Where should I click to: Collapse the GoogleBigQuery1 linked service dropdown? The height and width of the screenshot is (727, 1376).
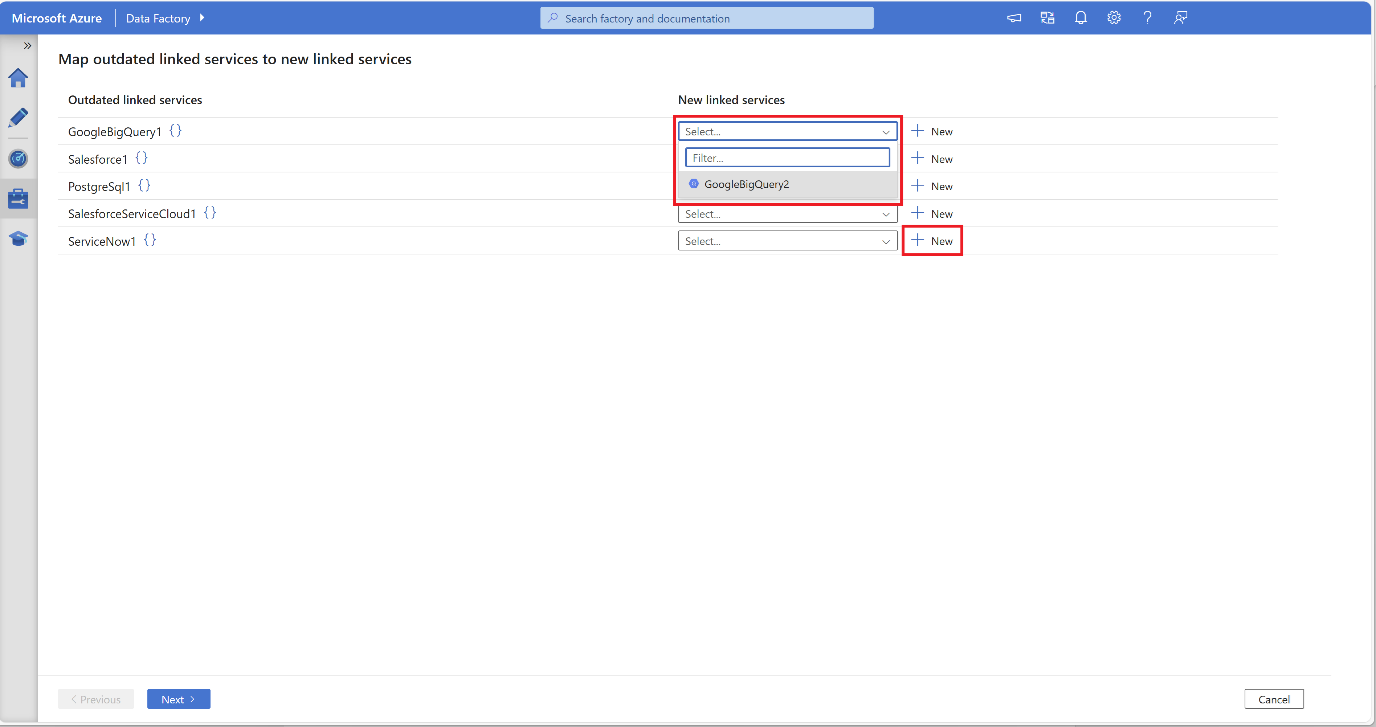click(788, 131)
